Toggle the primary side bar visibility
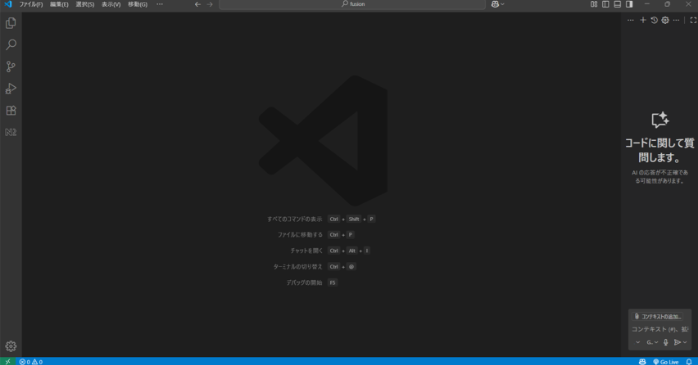Image resolution: width=698 pixels, height=365 pixels. pos(605,4)
